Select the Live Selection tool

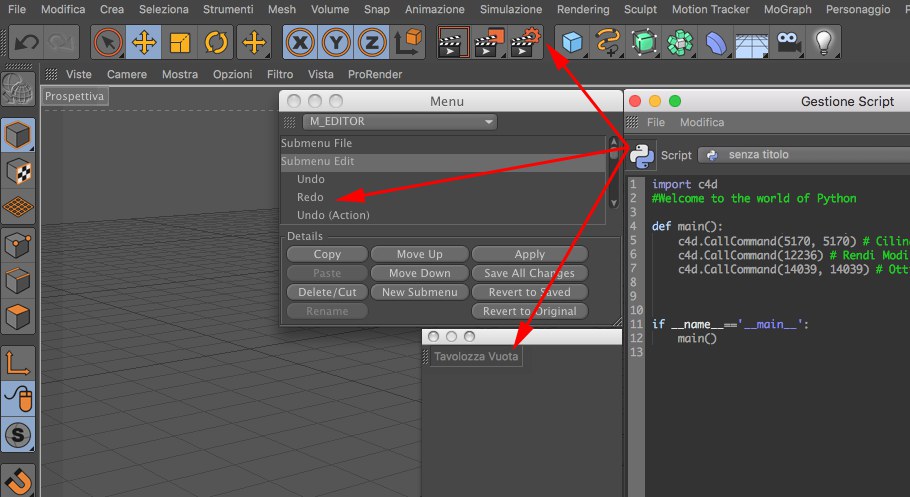pos(108,42)
